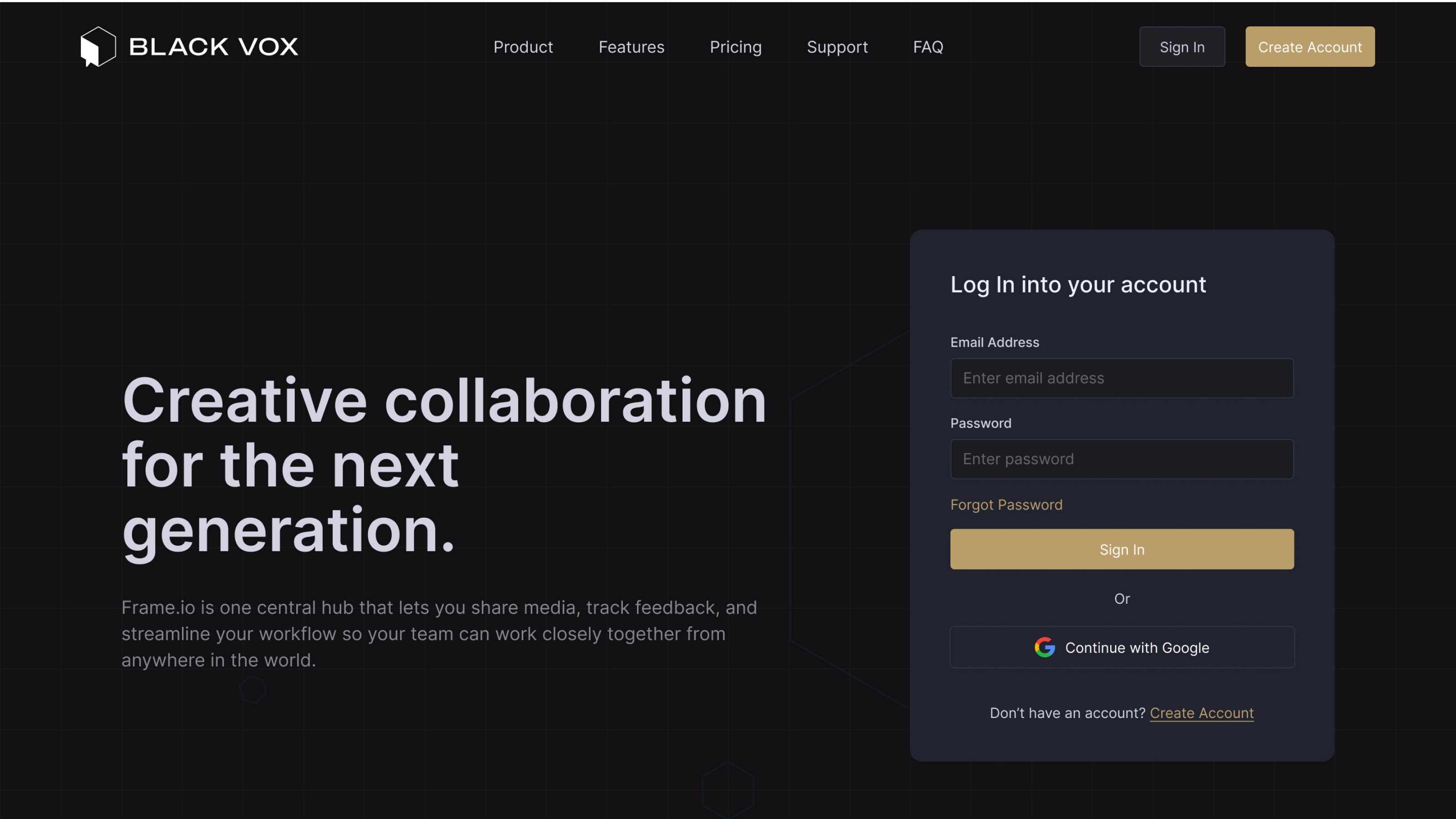This screenshot has width=1456, height=819.
Task: Follow the Forgot Password link
Action: click(1006, 505)
